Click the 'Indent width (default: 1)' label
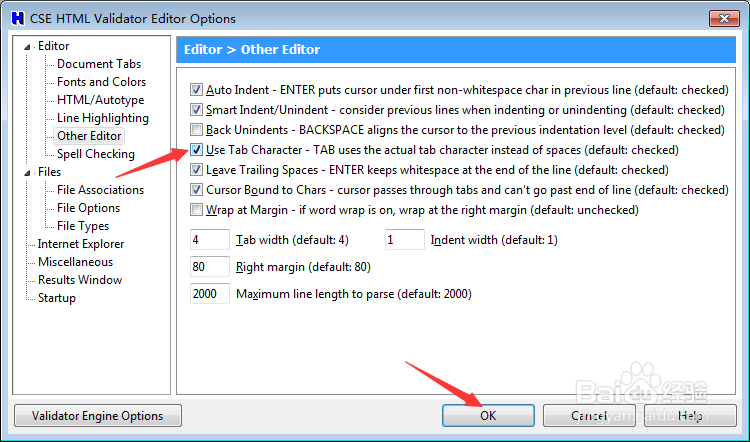The height and width of the screenshot is (442, 750). coord(494,240)
